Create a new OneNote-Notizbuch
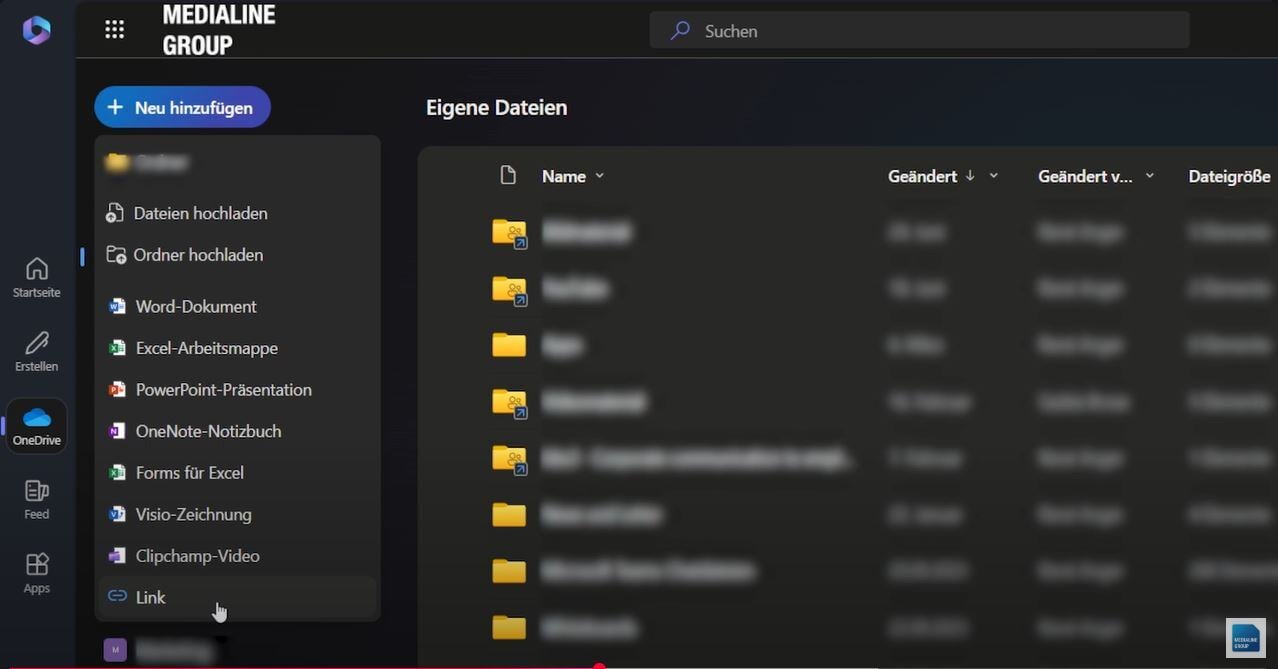The width and height of the screenshot is (1278, 669). click(237, 431)
